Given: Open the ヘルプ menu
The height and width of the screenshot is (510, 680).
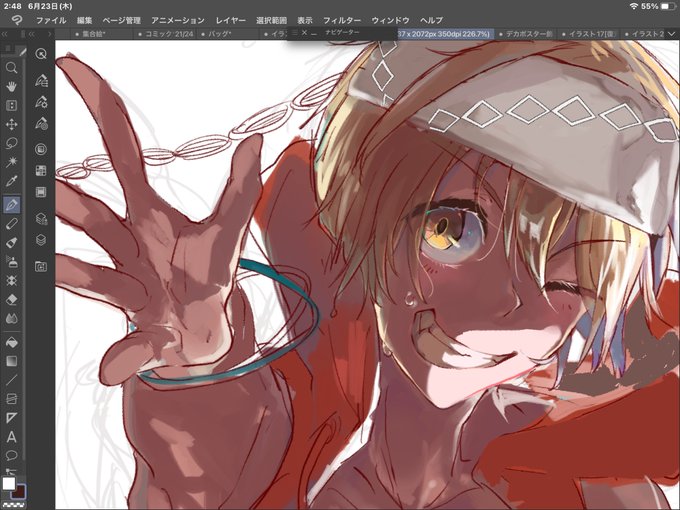Looking at the screenshot, I should tap(431, 20).
